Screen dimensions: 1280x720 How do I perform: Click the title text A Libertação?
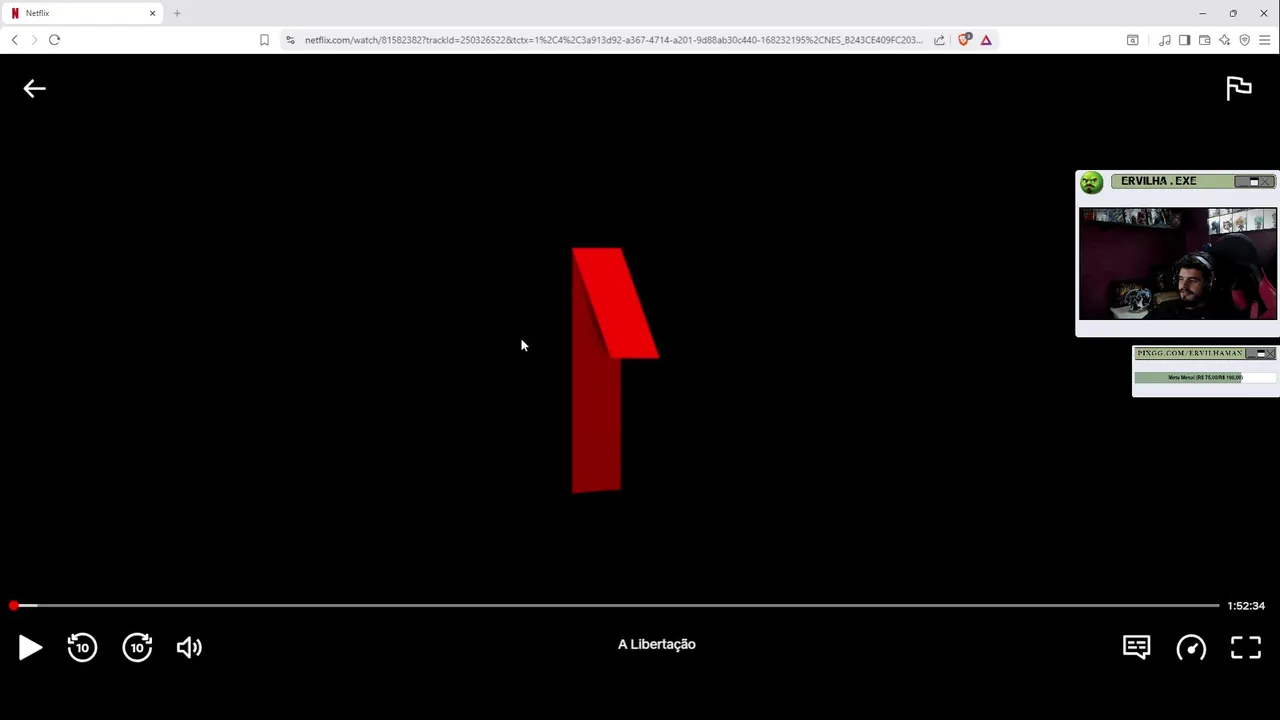pos(657,644)
